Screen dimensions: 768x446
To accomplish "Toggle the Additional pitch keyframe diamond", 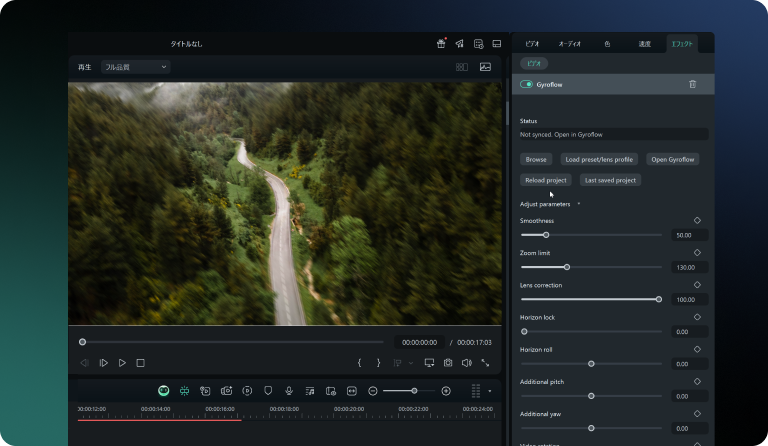I will (697, 381).
